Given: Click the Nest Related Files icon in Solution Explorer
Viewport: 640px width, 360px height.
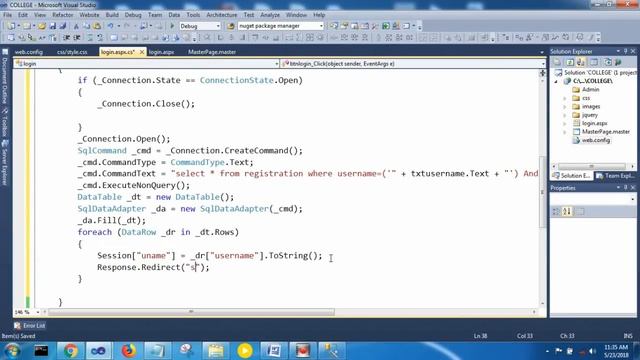Looking at the screenshot, I should click(x=580, y=62).
